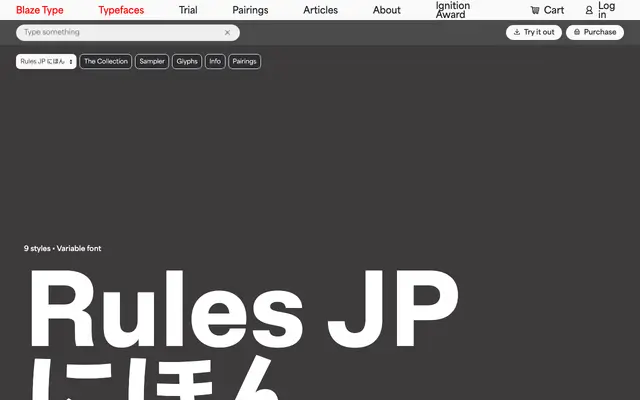Jump to The Collection section

pos(106,62)
